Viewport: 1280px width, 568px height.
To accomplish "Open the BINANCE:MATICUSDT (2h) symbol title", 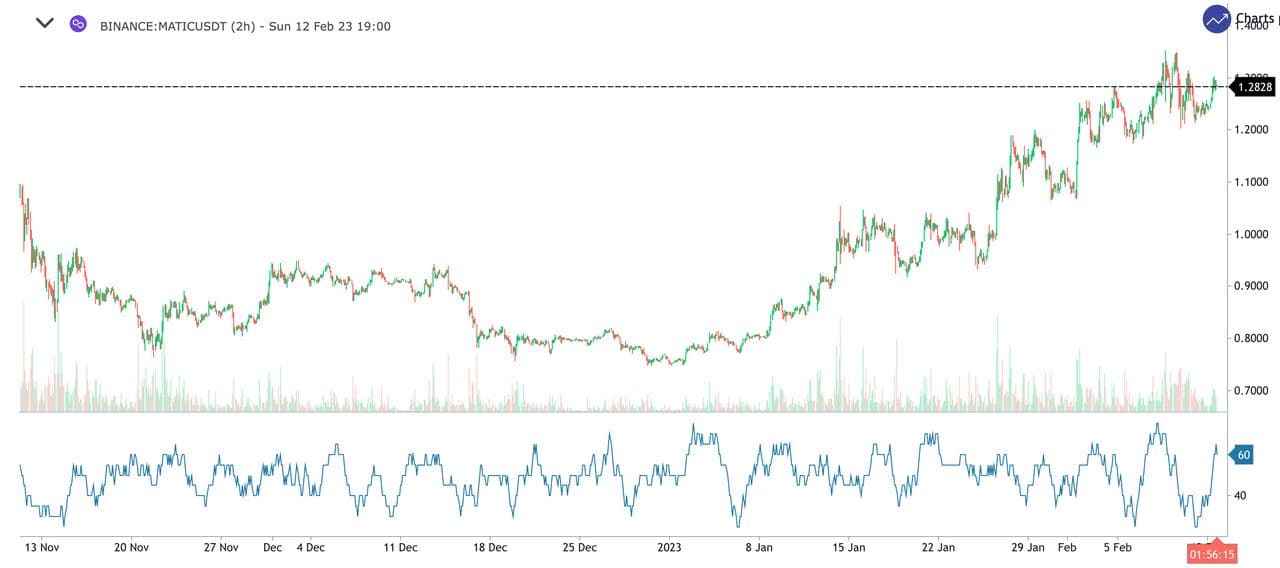I will point(245,26).
